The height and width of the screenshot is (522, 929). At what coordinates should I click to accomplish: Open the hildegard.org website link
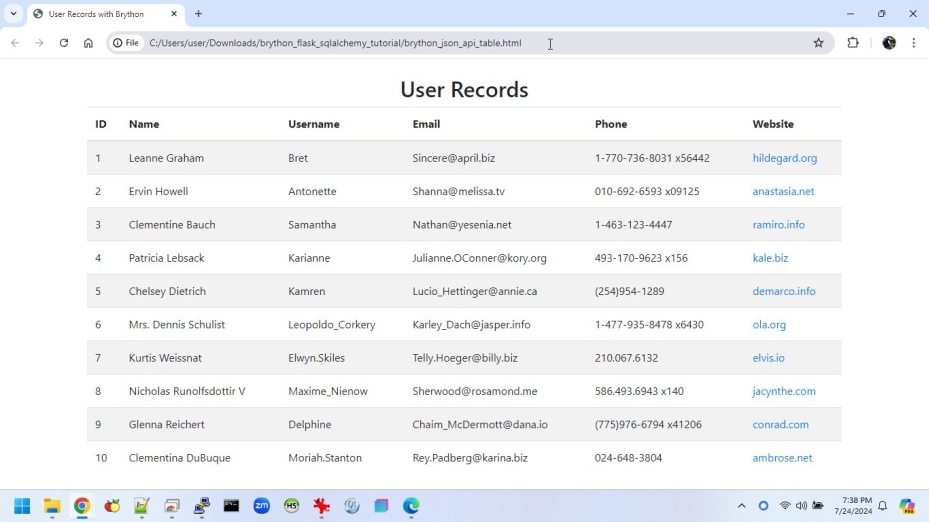(x=784, y=158)
